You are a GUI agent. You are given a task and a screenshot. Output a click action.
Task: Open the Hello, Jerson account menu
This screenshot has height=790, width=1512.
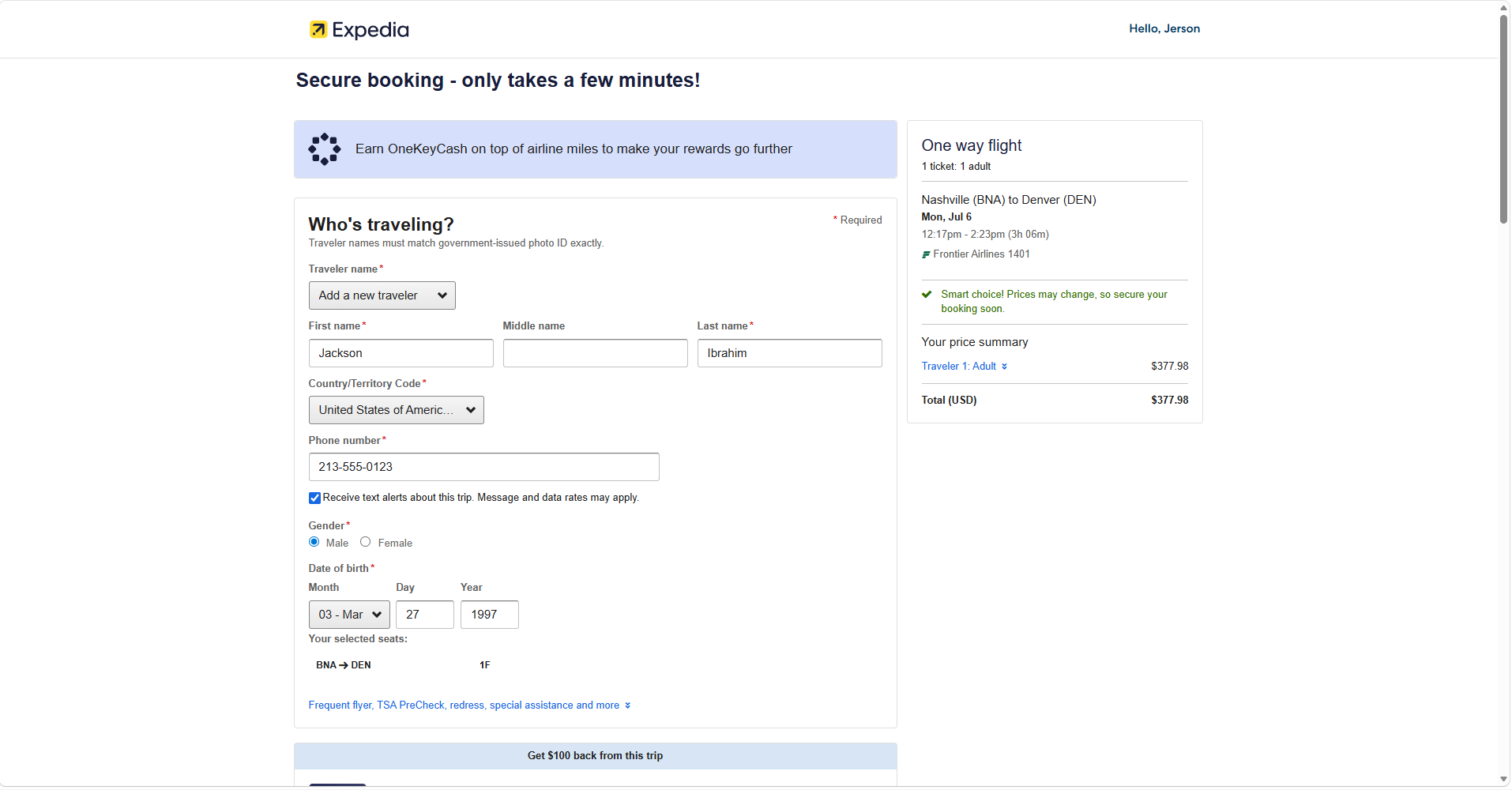[x=1164, y=28]
